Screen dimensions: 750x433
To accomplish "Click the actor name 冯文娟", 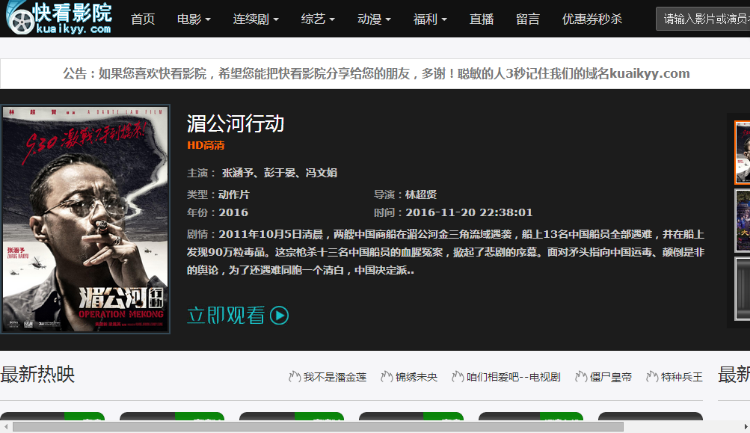I will 321,172.
